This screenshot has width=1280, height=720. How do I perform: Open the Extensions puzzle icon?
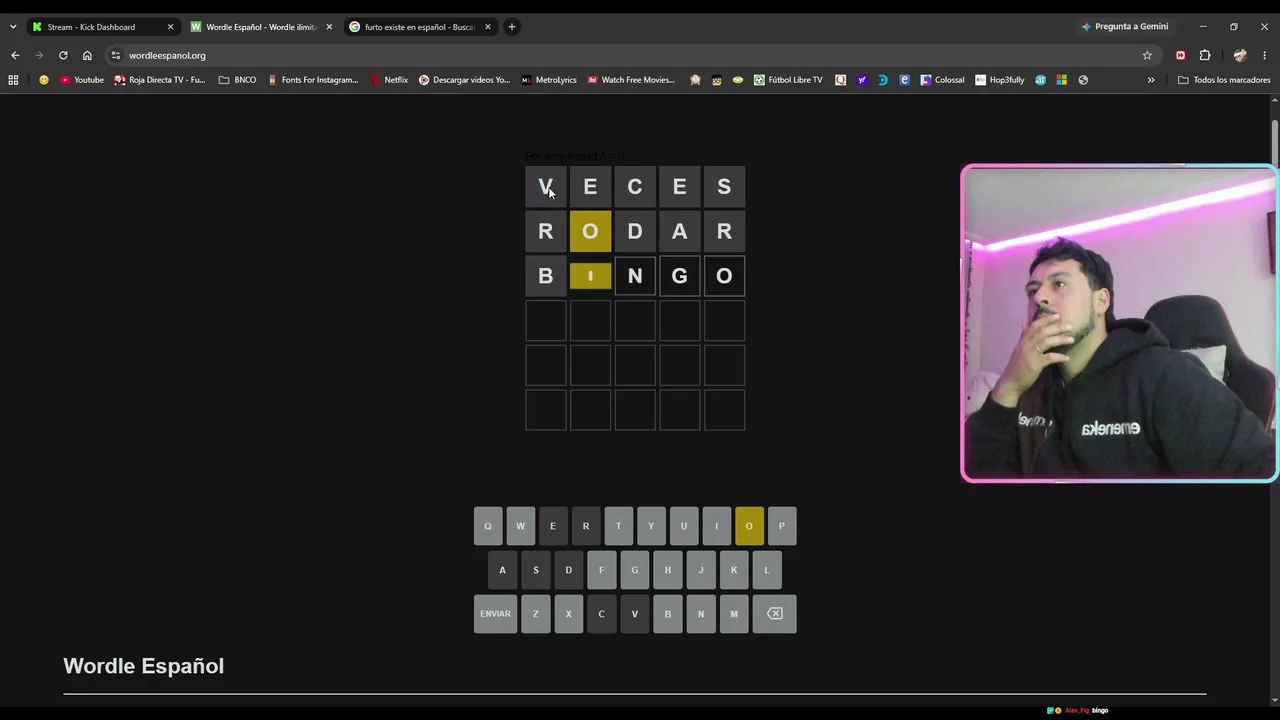[1205, 55]
